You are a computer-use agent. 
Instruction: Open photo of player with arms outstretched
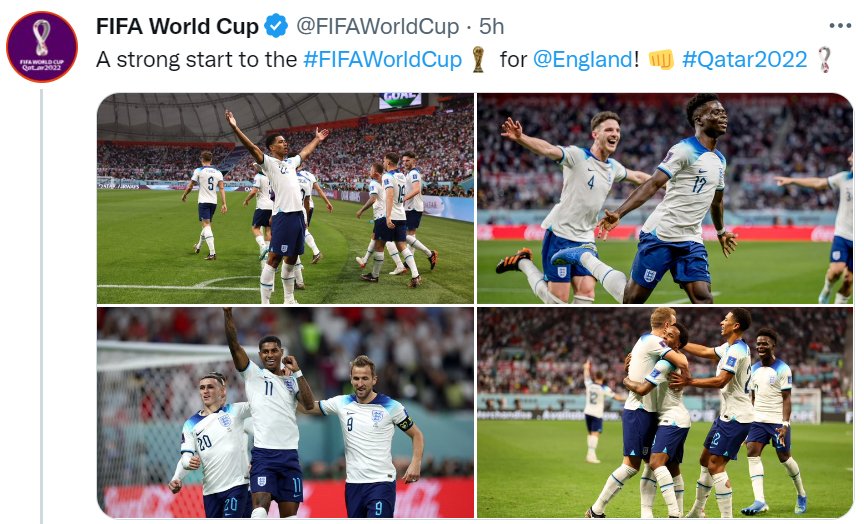pyautogui.click(x=285, y=198)
